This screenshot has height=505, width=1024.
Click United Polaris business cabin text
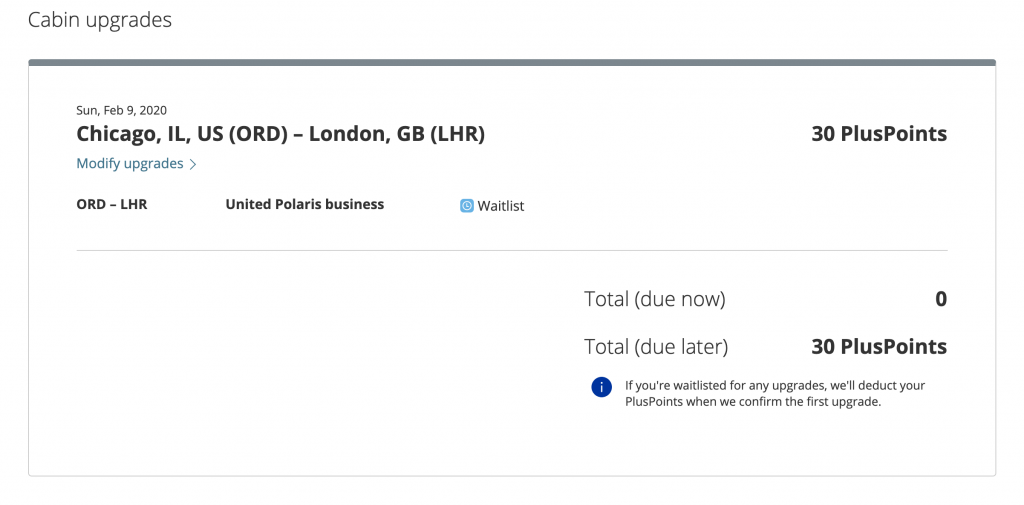tap(304, 204)
